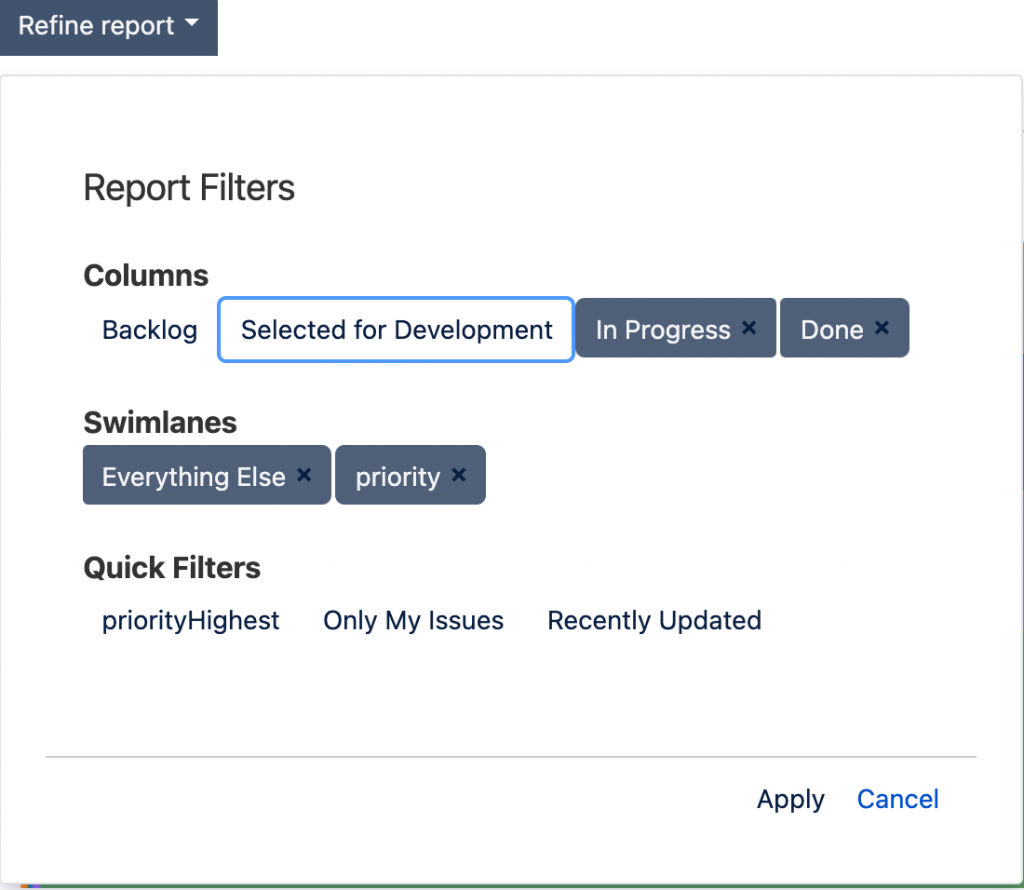
Task: Select the priority swimlane chip label
Action: click(x=398, y=477)
